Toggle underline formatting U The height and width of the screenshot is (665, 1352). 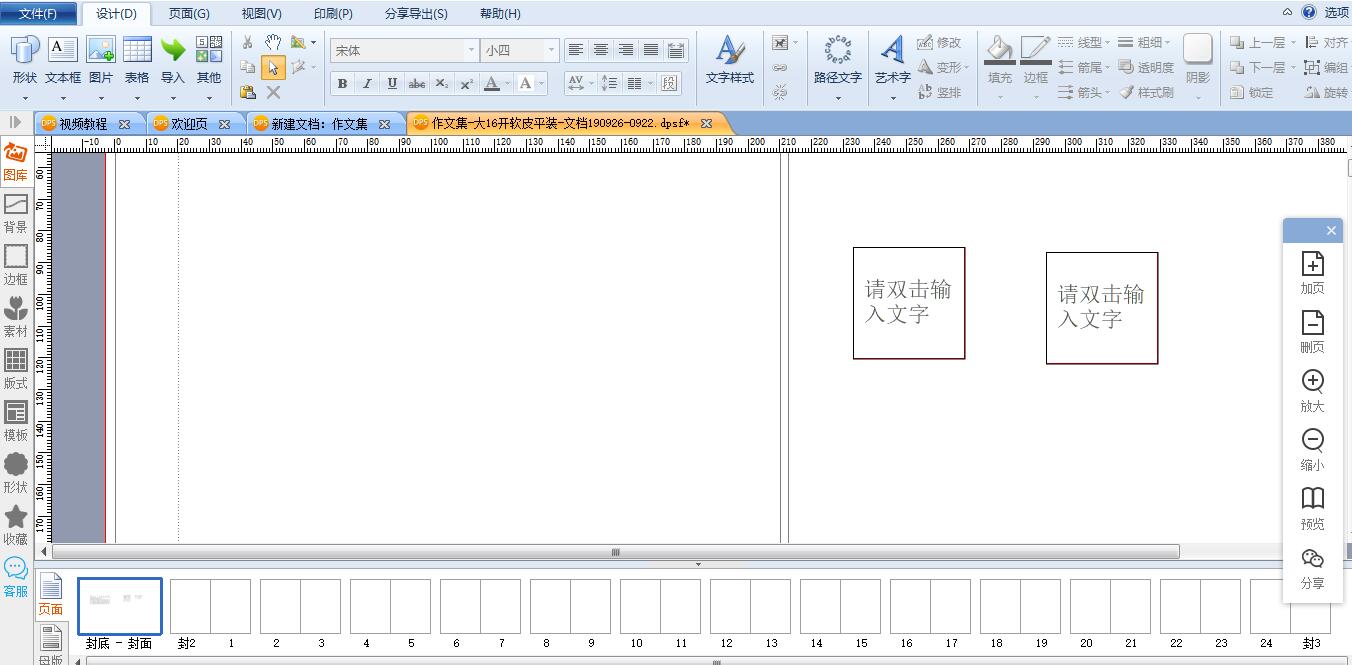392,84
